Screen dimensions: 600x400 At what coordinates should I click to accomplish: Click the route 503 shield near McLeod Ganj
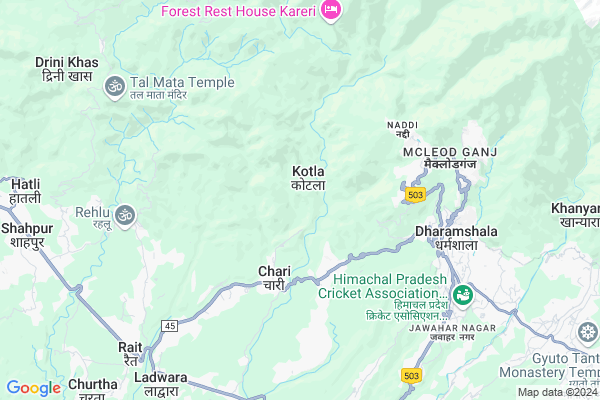415,195
